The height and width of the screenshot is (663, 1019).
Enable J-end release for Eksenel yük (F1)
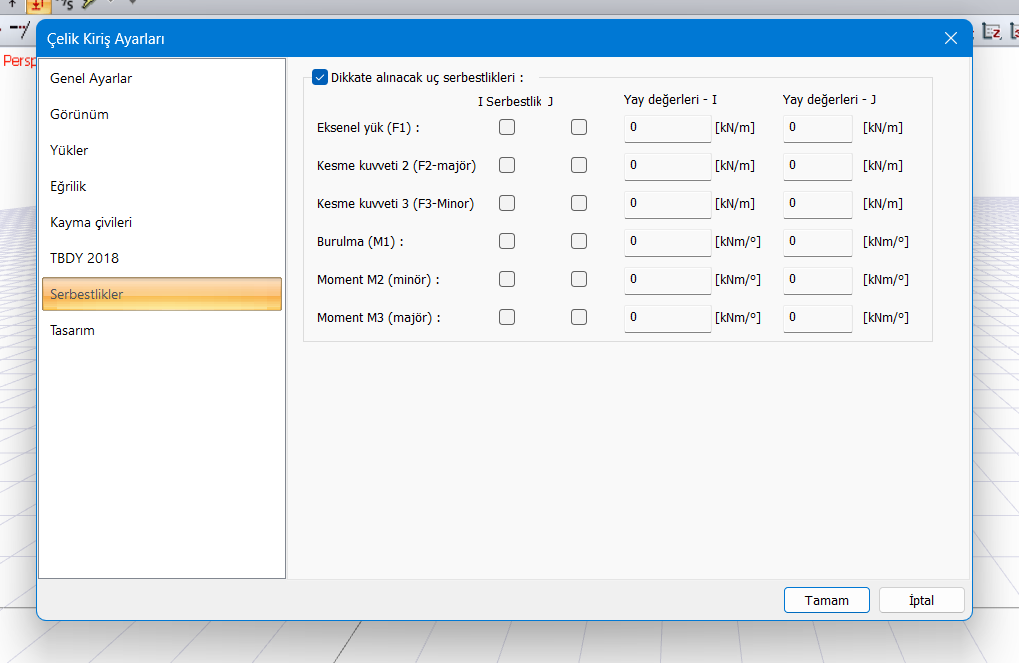[x=579, y=127]
